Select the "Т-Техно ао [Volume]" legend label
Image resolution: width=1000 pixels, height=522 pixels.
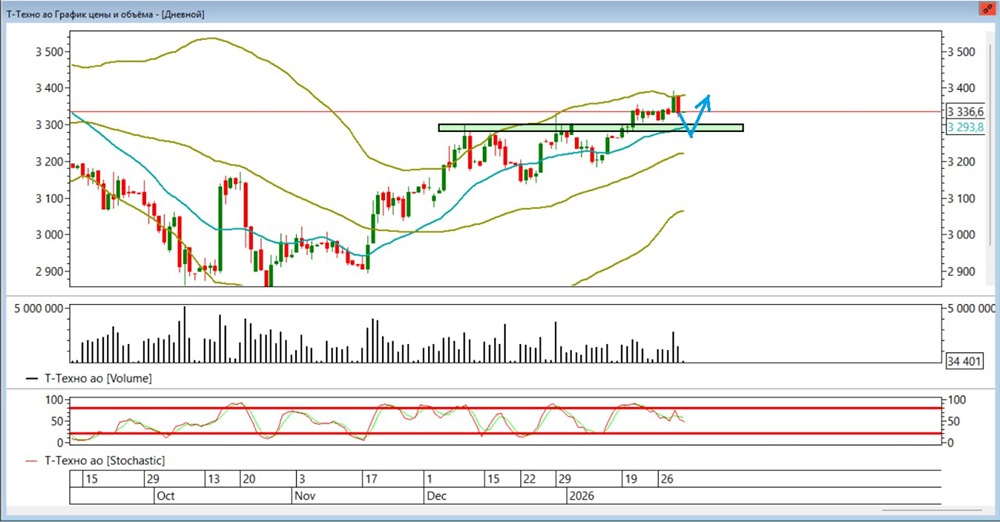click(x=98, y=378)
